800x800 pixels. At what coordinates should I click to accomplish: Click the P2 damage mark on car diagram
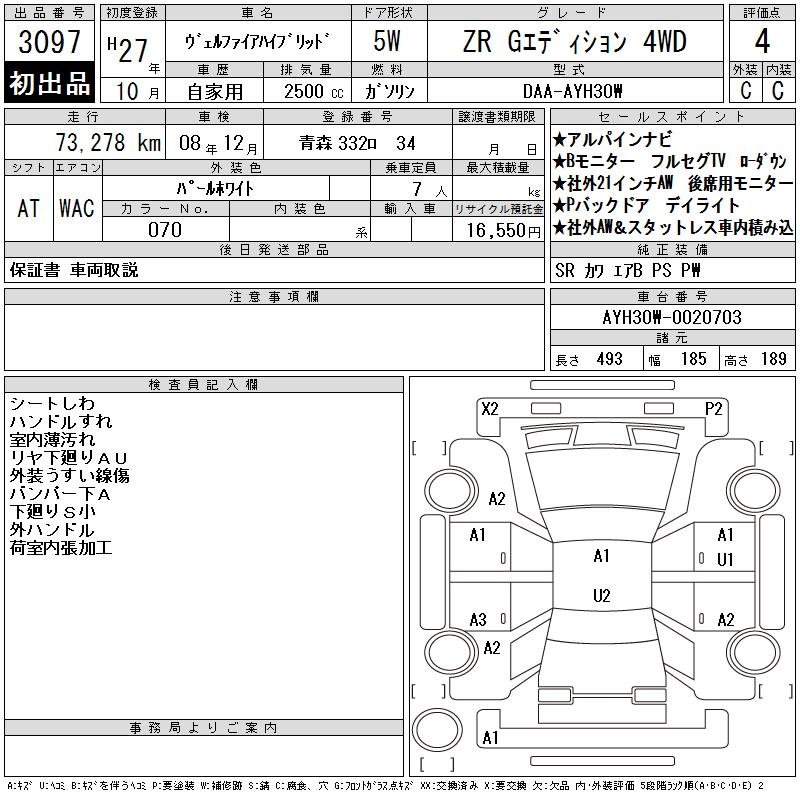[x=713, y=408]
